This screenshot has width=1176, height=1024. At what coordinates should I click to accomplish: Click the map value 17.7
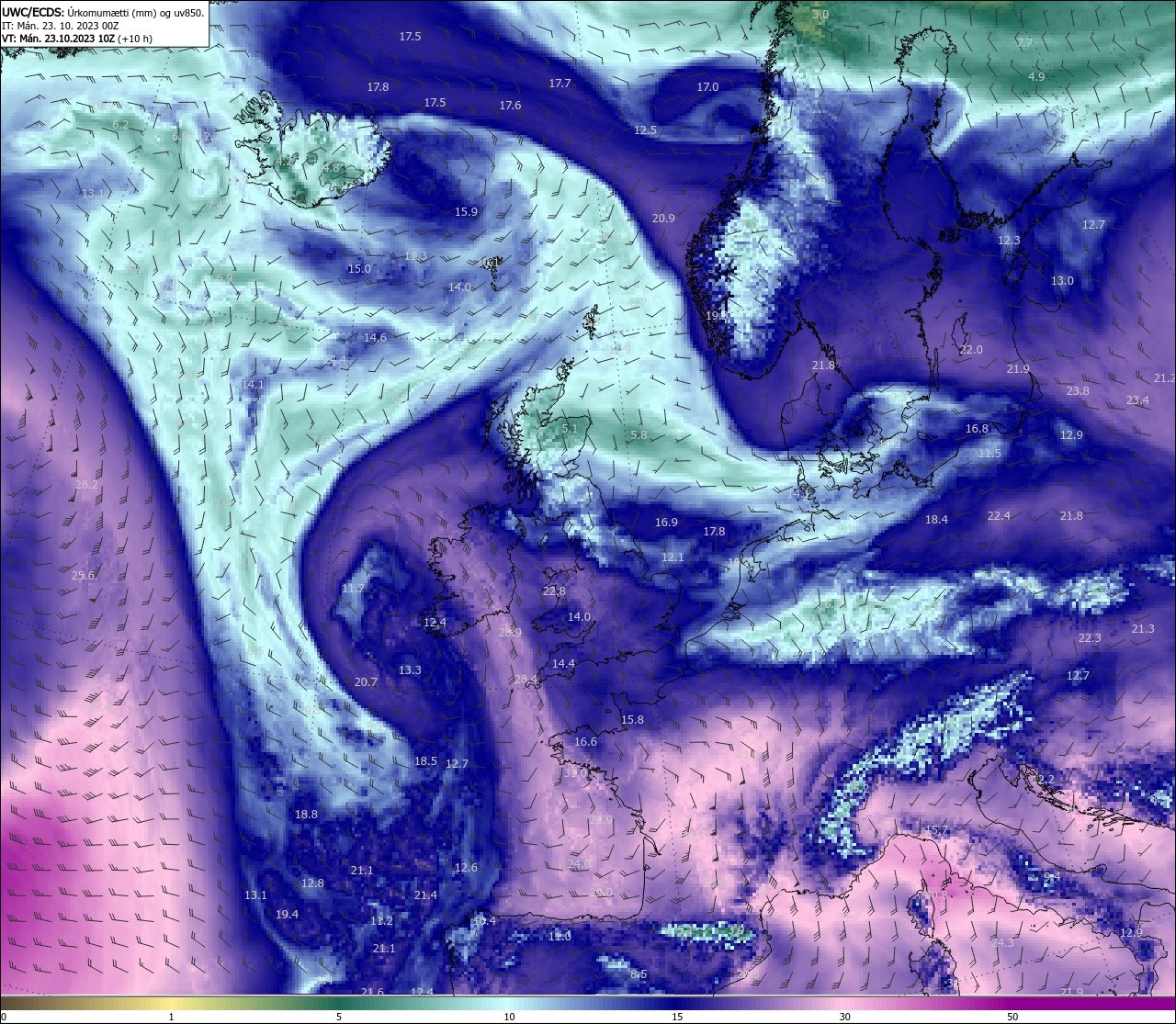click(560, 84)
